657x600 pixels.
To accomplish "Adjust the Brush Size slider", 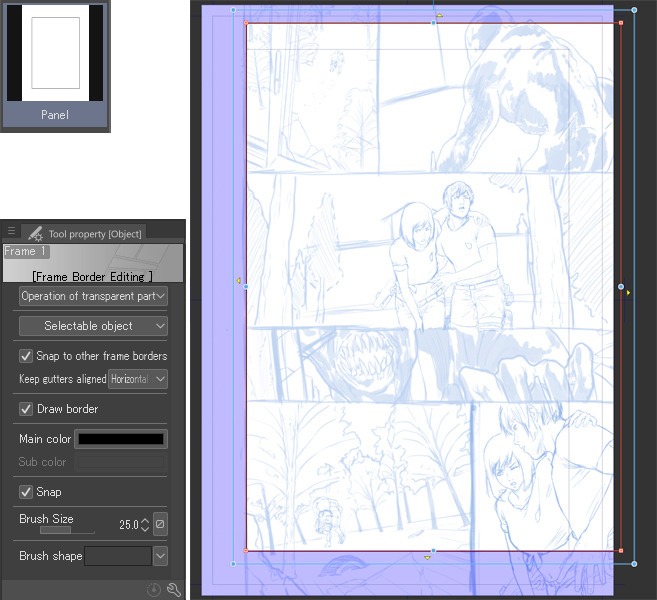I will coord(67,530).
